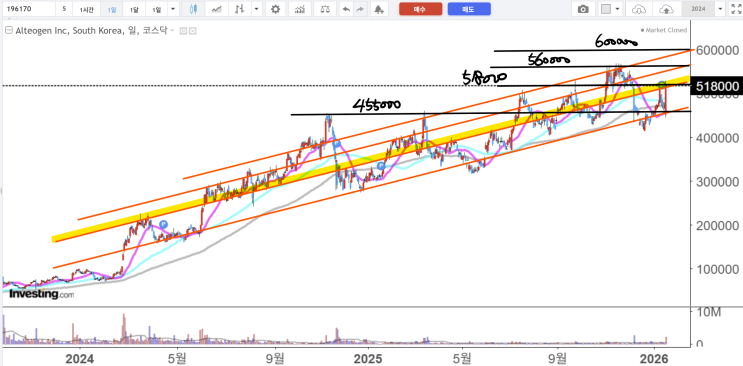Open chart style dropdown arrow next to bars
Image resolution: width=743 pixels, height=366 pixels.
[x=256, y=9]
